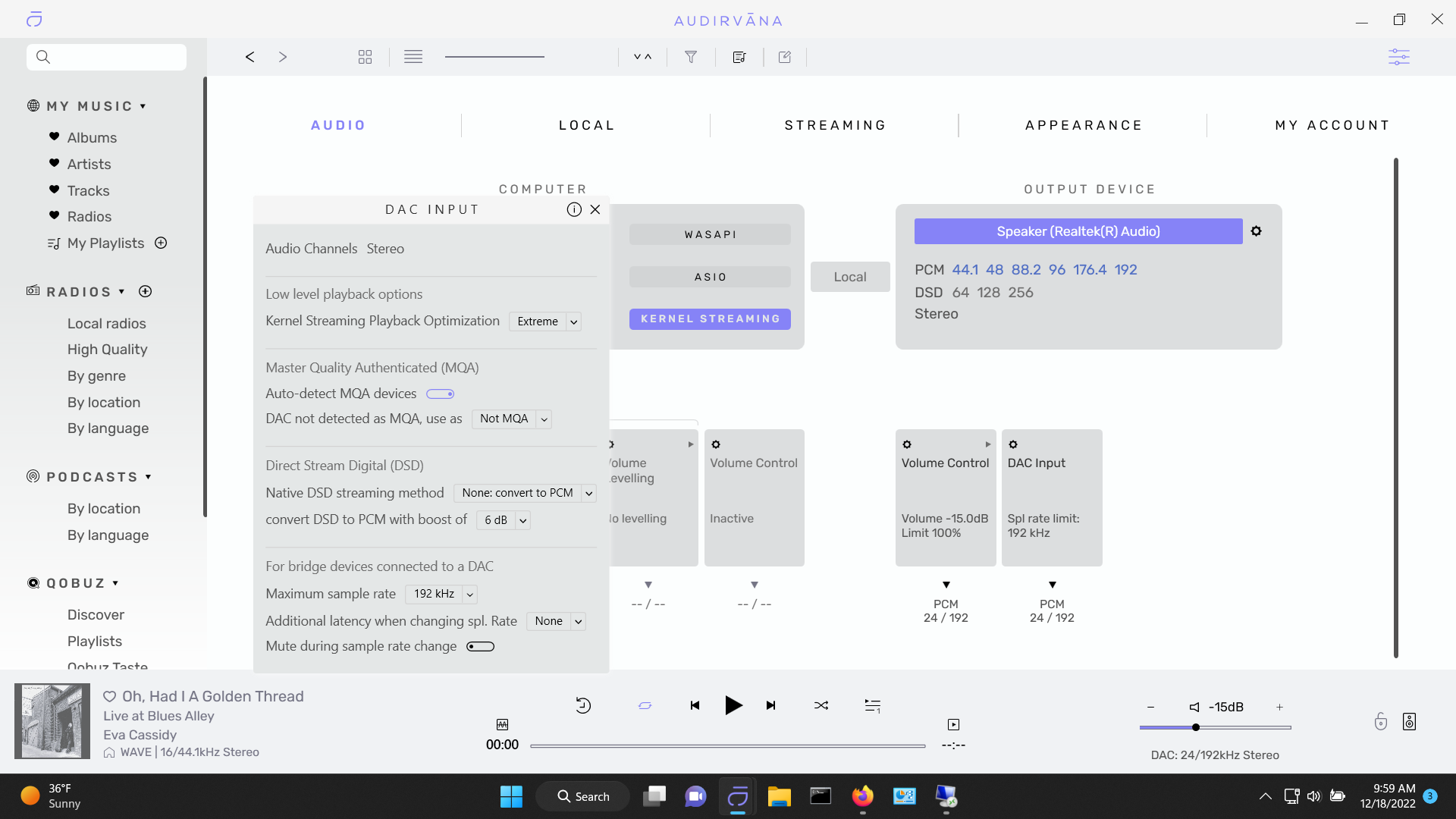Open the play queue list icon

pos(873,705)
